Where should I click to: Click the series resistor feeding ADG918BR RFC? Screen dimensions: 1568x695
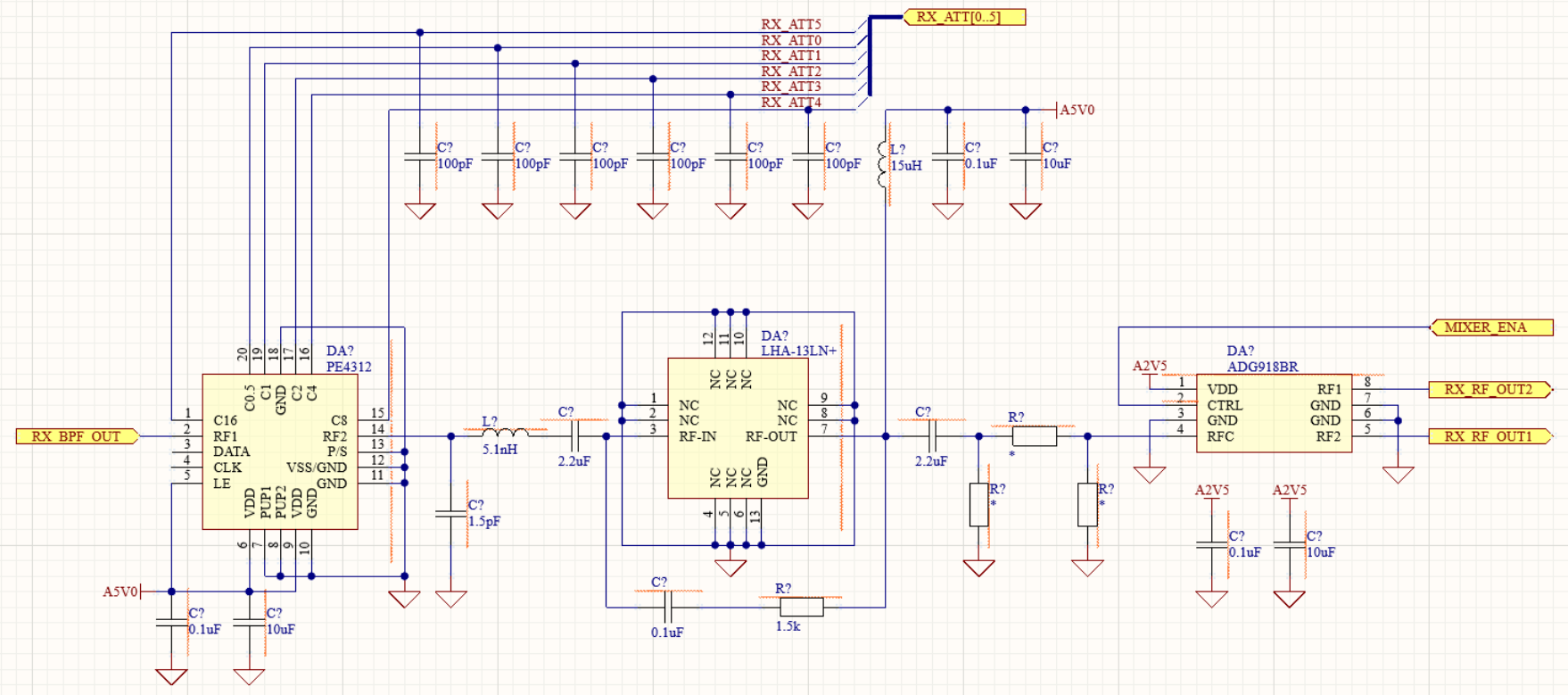point(1034,436)
